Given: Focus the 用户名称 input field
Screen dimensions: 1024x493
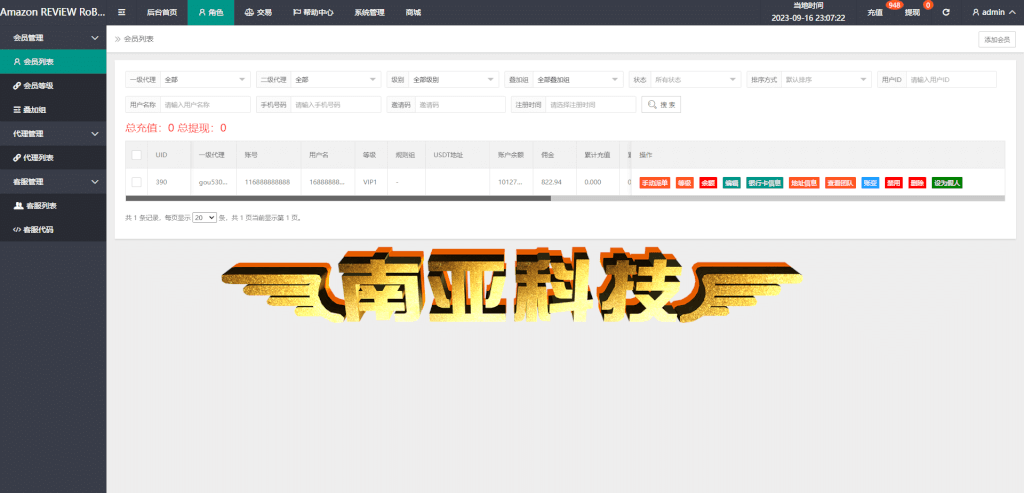Looking at the screenshot, I should (205, 104).
